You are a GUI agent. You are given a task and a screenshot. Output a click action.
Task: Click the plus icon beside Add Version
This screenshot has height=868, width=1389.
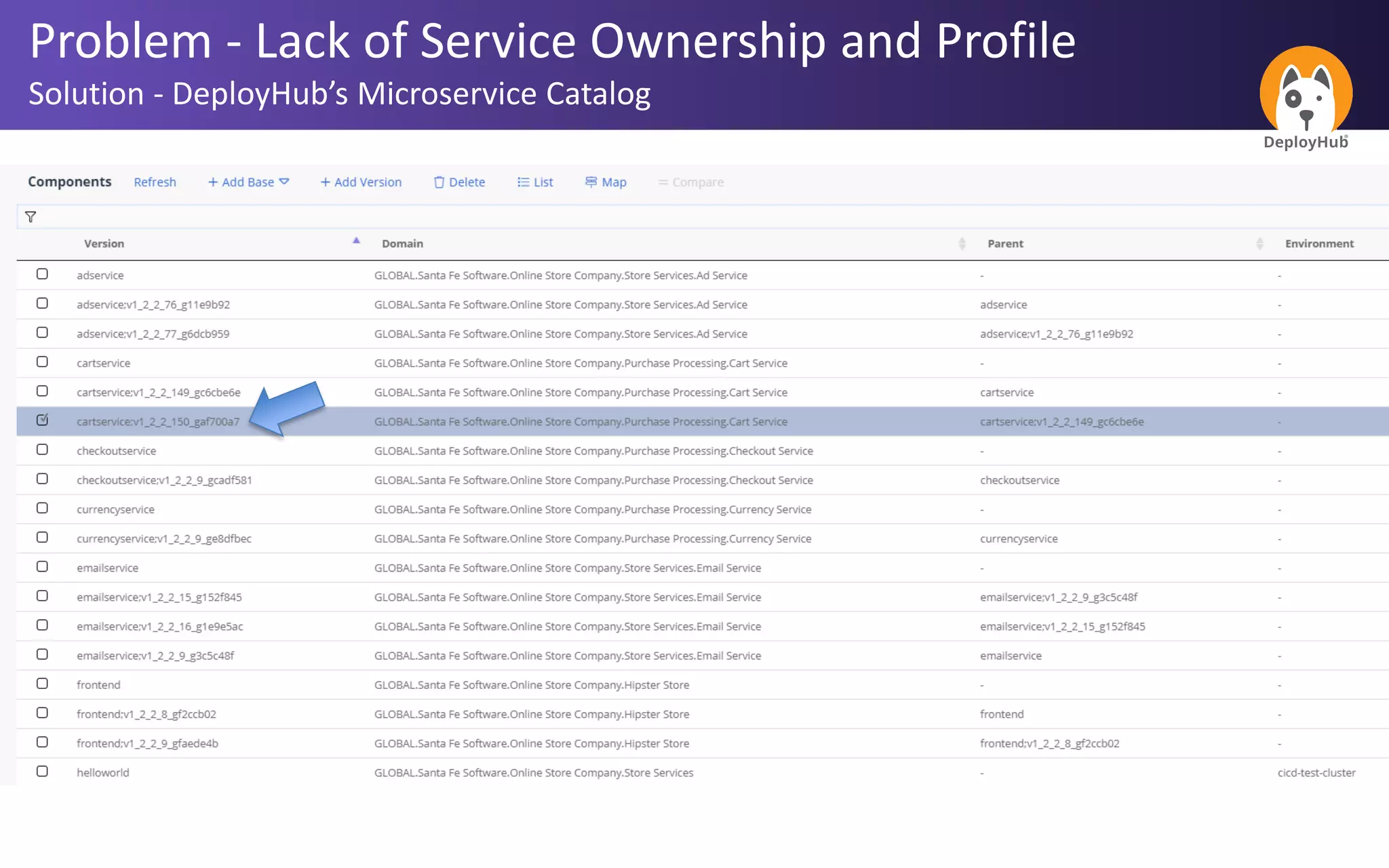326,182
